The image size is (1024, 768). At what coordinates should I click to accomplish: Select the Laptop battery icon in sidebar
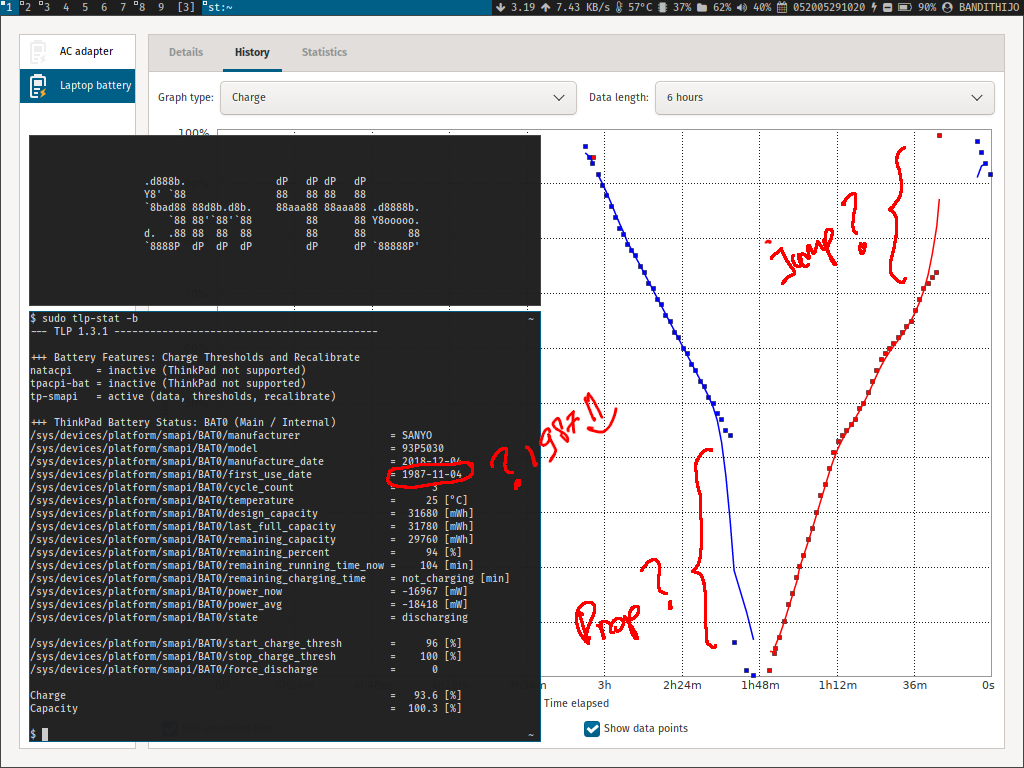click(x=38, y=86)
